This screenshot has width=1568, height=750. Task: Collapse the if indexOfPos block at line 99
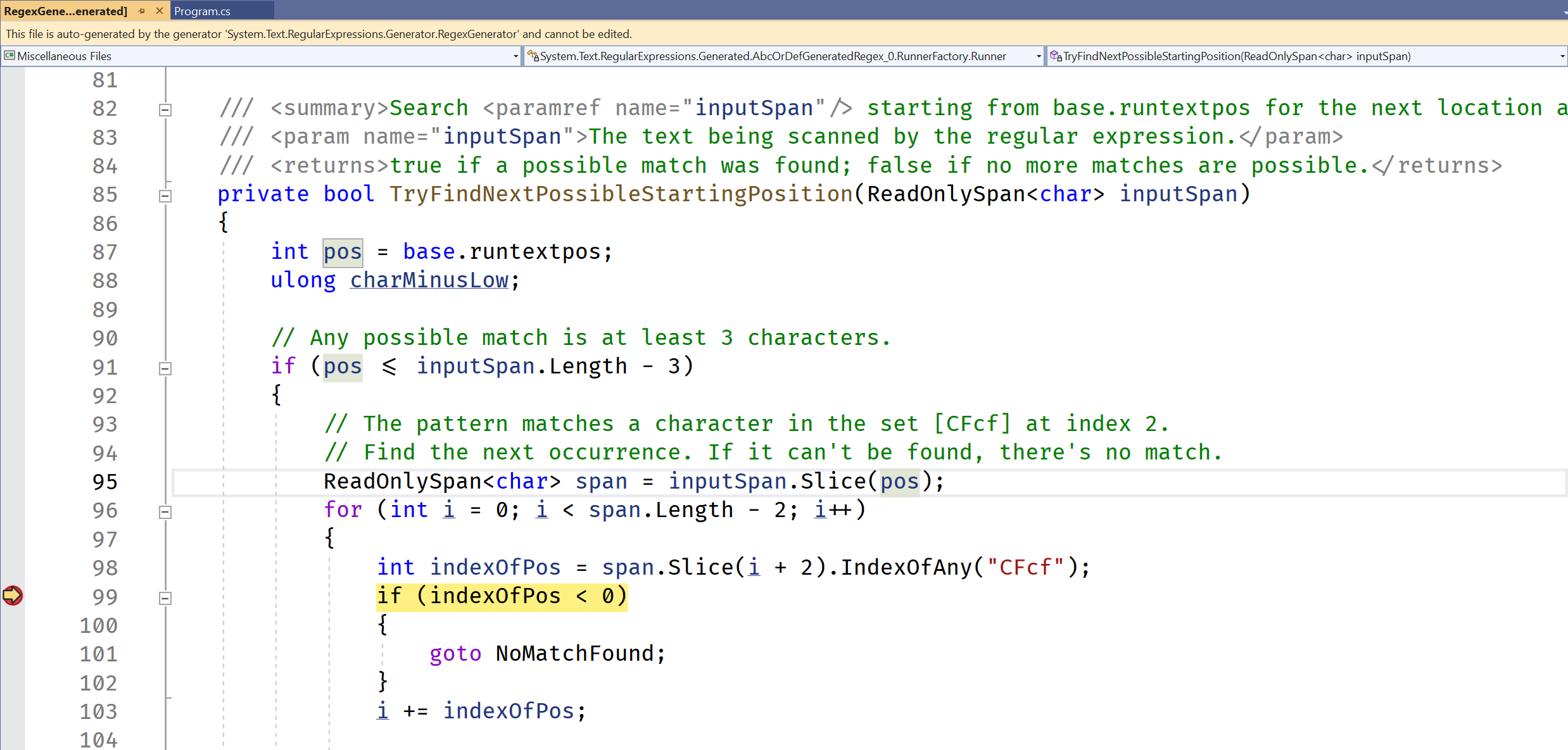coord(165,597)
